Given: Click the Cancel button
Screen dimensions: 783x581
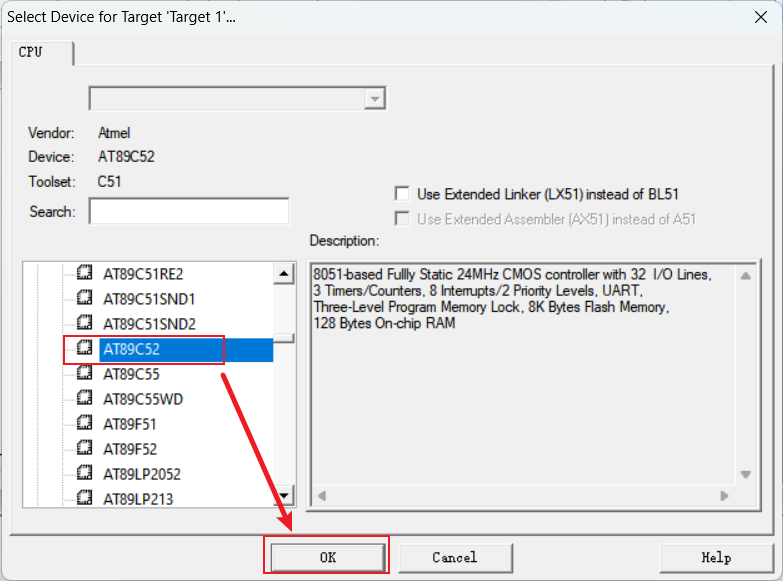Looking at the screenshot, I should point(455,557).
